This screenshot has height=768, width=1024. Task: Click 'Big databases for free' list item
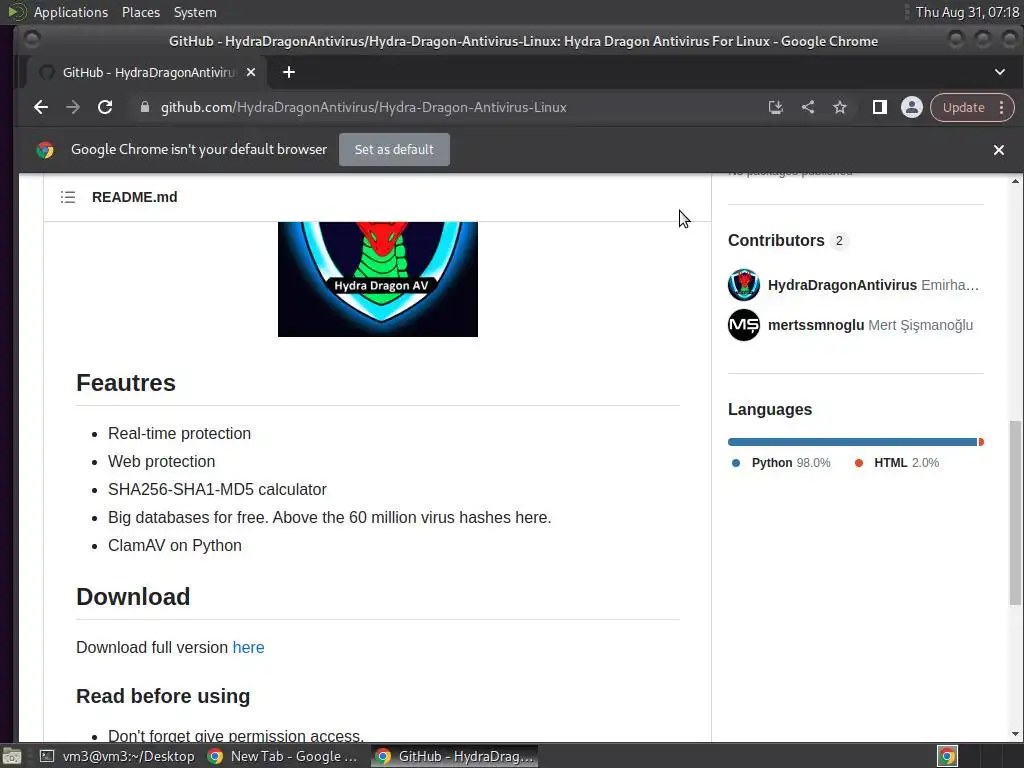click(x=329, y=517)
